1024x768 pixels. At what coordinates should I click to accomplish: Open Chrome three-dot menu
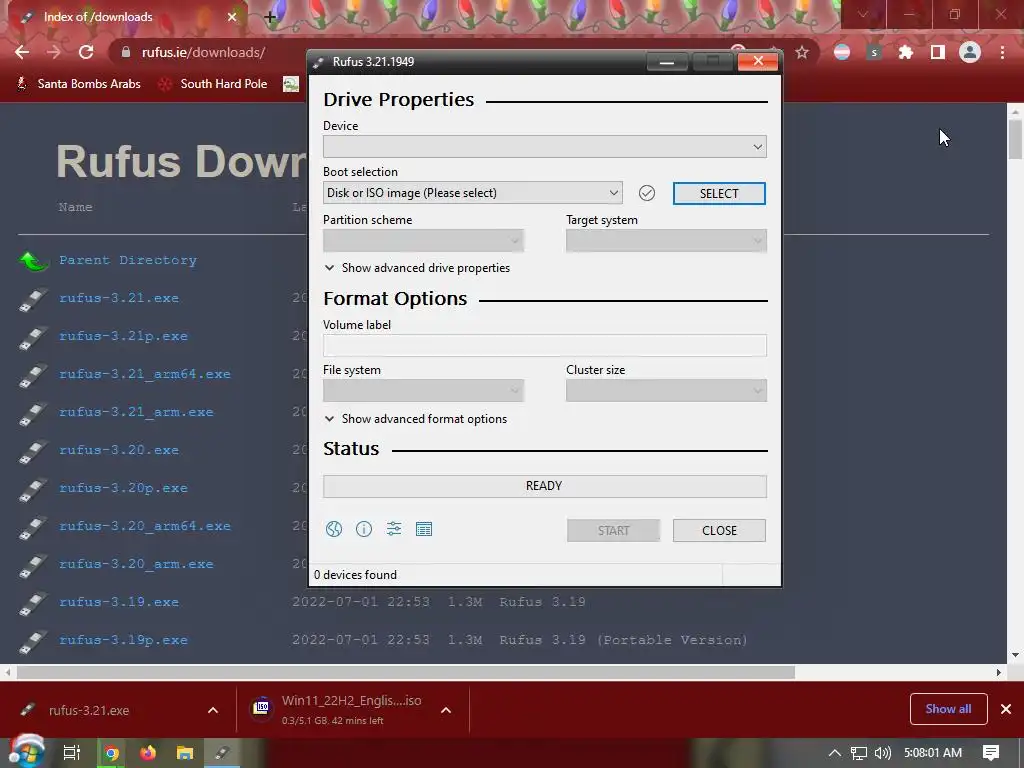click(x=1002, y=52)
